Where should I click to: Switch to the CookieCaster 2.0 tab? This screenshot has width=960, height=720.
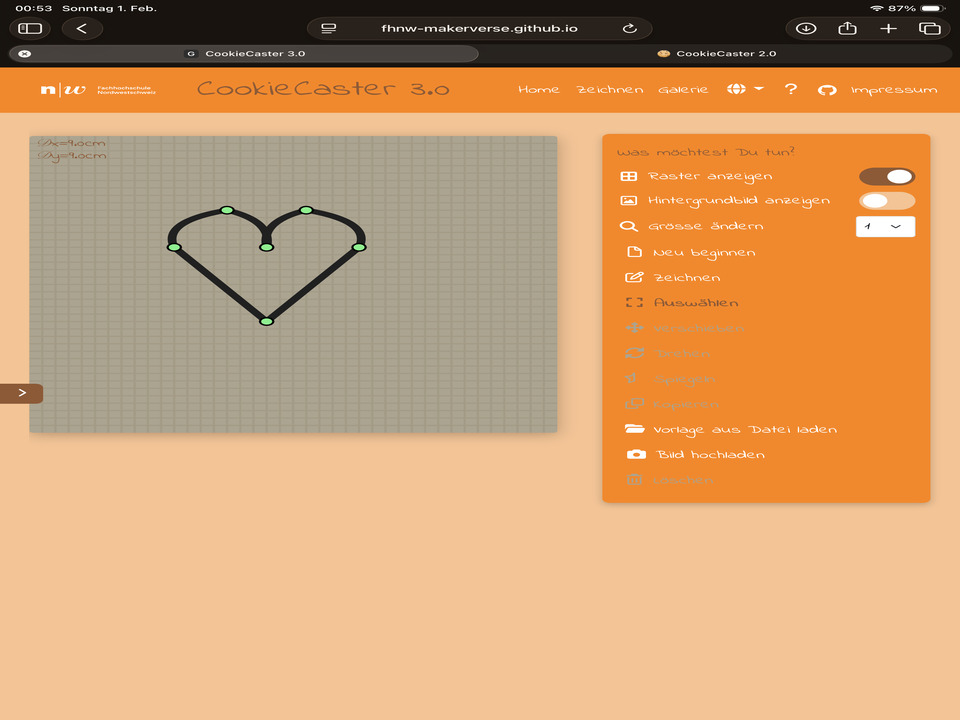716,54
